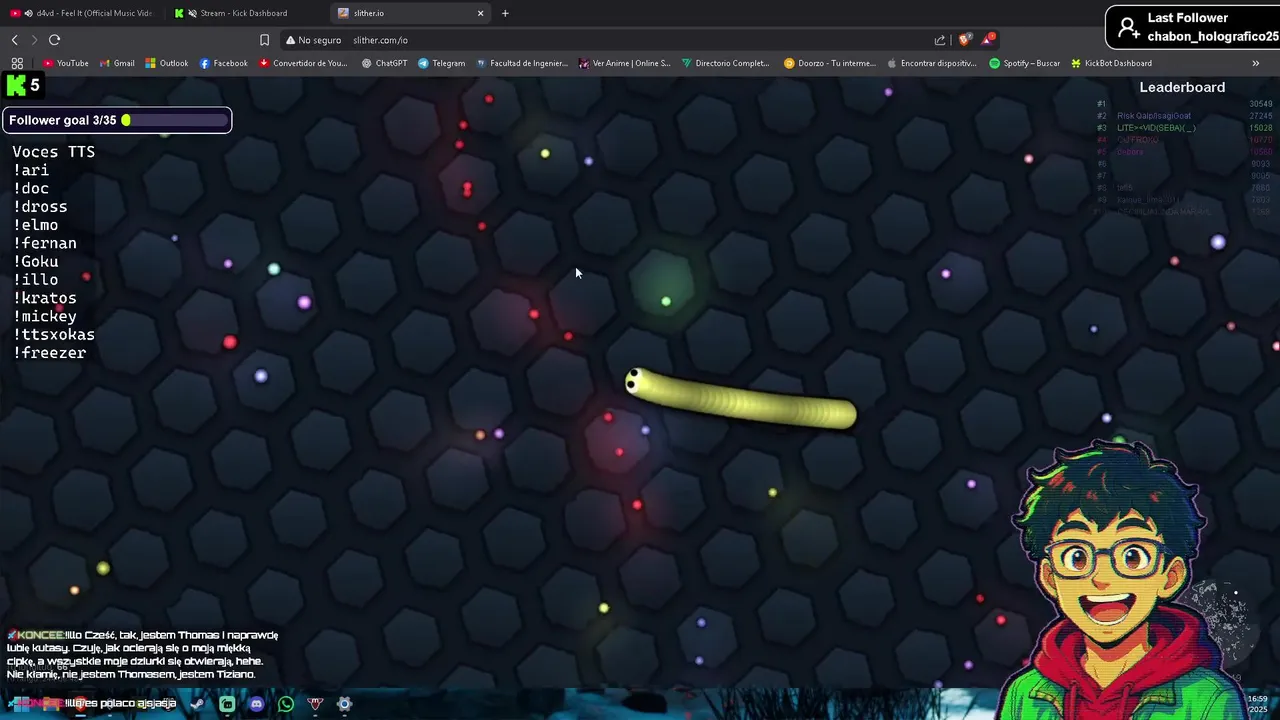Click the bookmark page icon in address bar
Viewport: 1280px width, 720px height.
click(264, 40)
